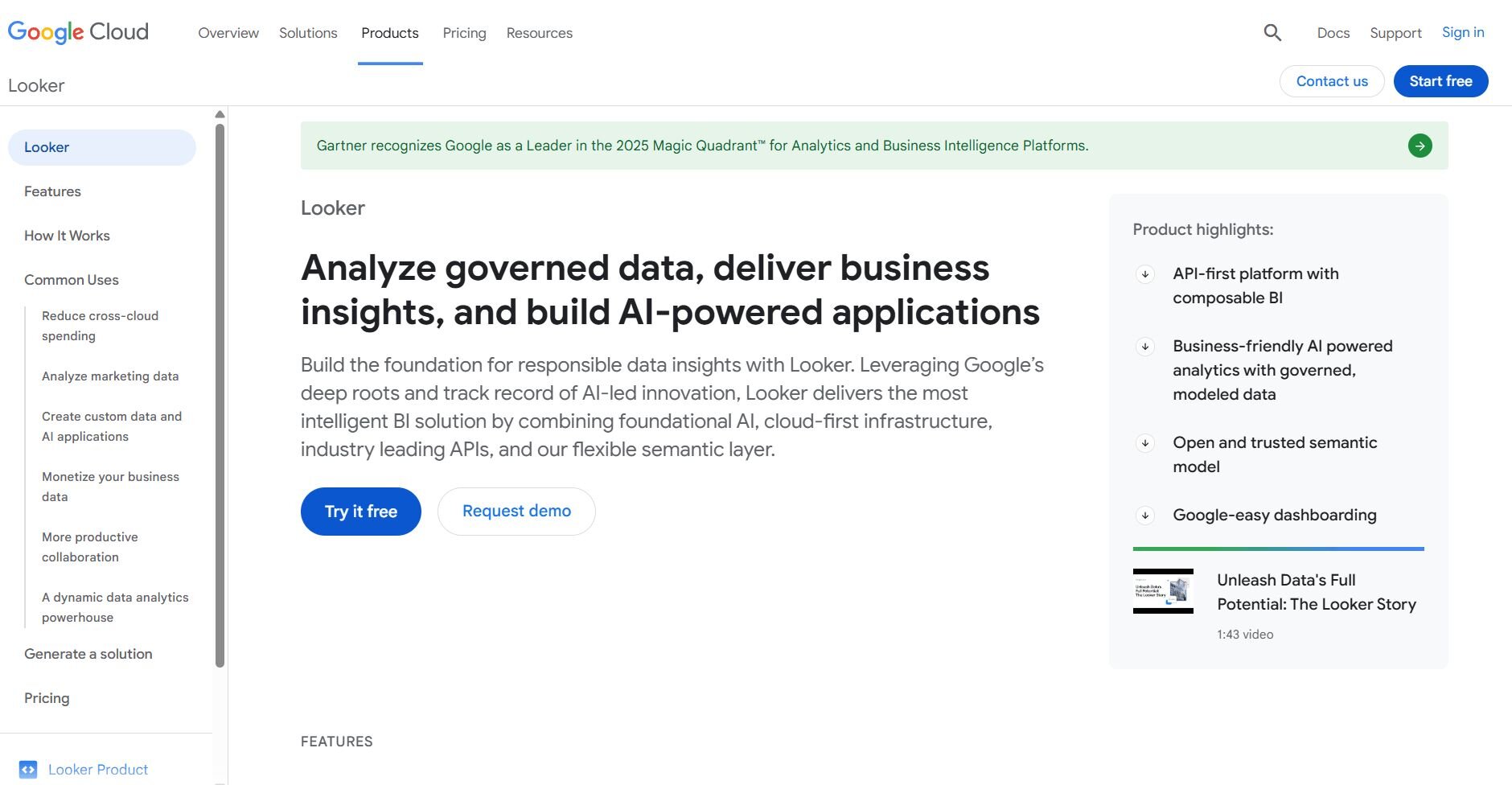Play the Looker Story video thumbnail

point(1163,591)
